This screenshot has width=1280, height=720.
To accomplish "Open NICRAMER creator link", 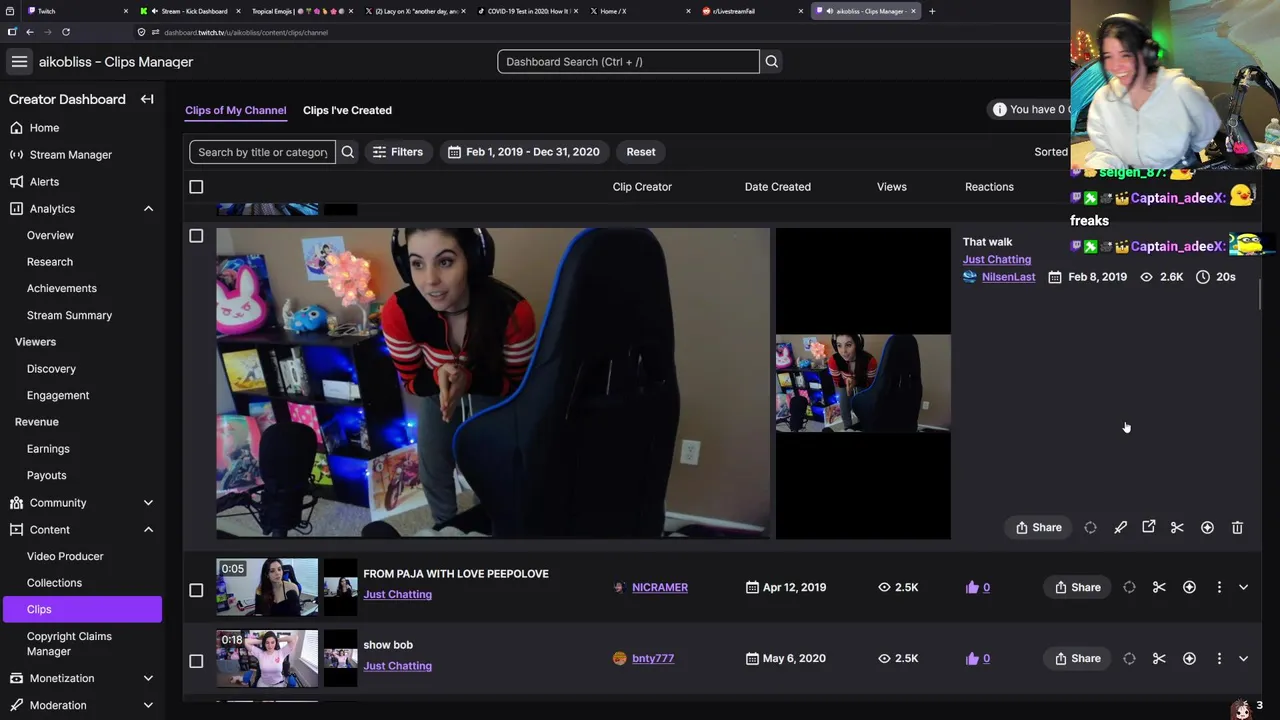I will tap(660, 587).
